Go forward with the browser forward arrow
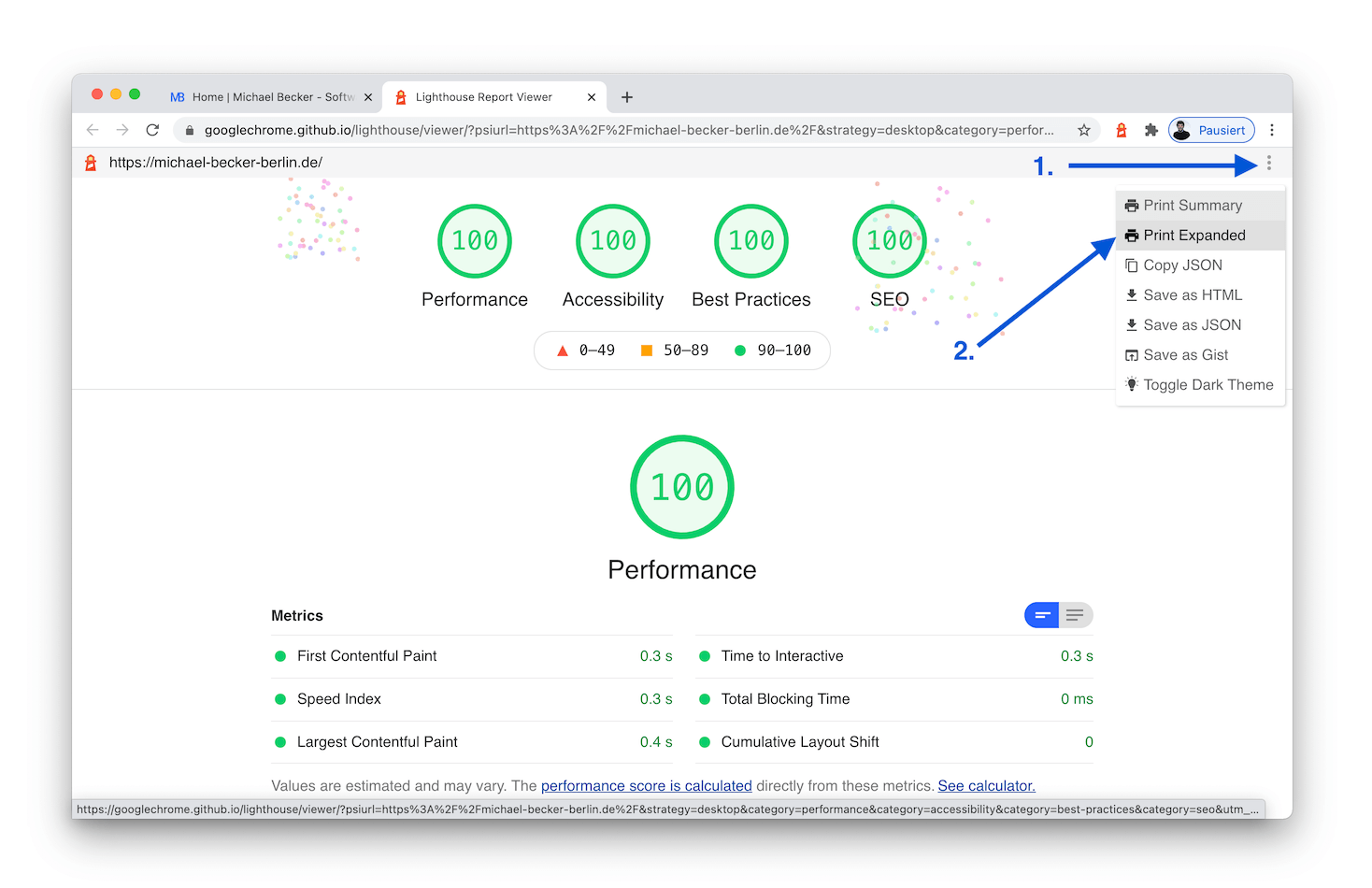The height and width of the screenshot is (888, 1372). pos(122,130)
